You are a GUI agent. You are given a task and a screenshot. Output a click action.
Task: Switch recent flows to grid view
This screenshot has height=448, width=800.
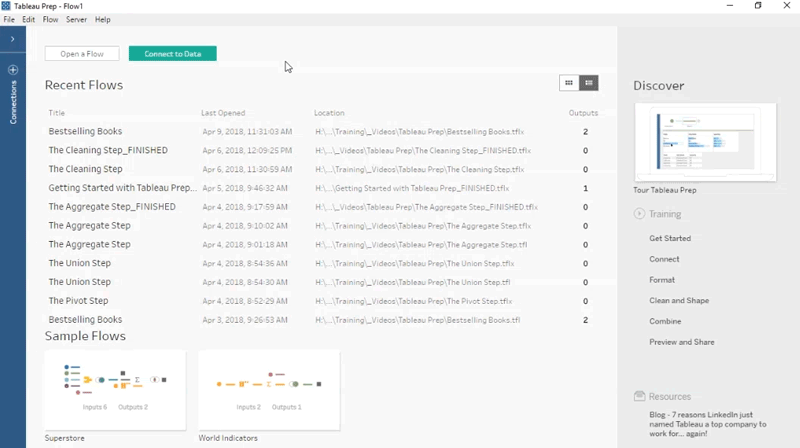pos(569,83)
